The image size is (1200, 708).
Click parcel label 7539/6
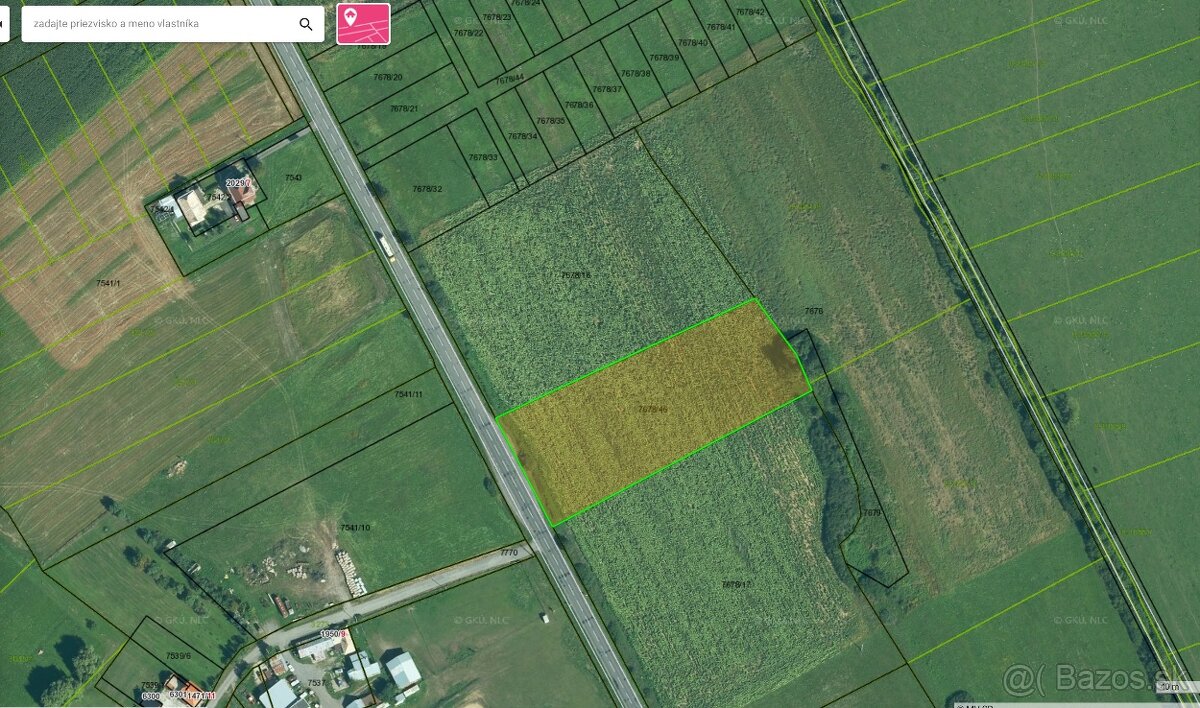pyautogui.click(x=177, y=655)
